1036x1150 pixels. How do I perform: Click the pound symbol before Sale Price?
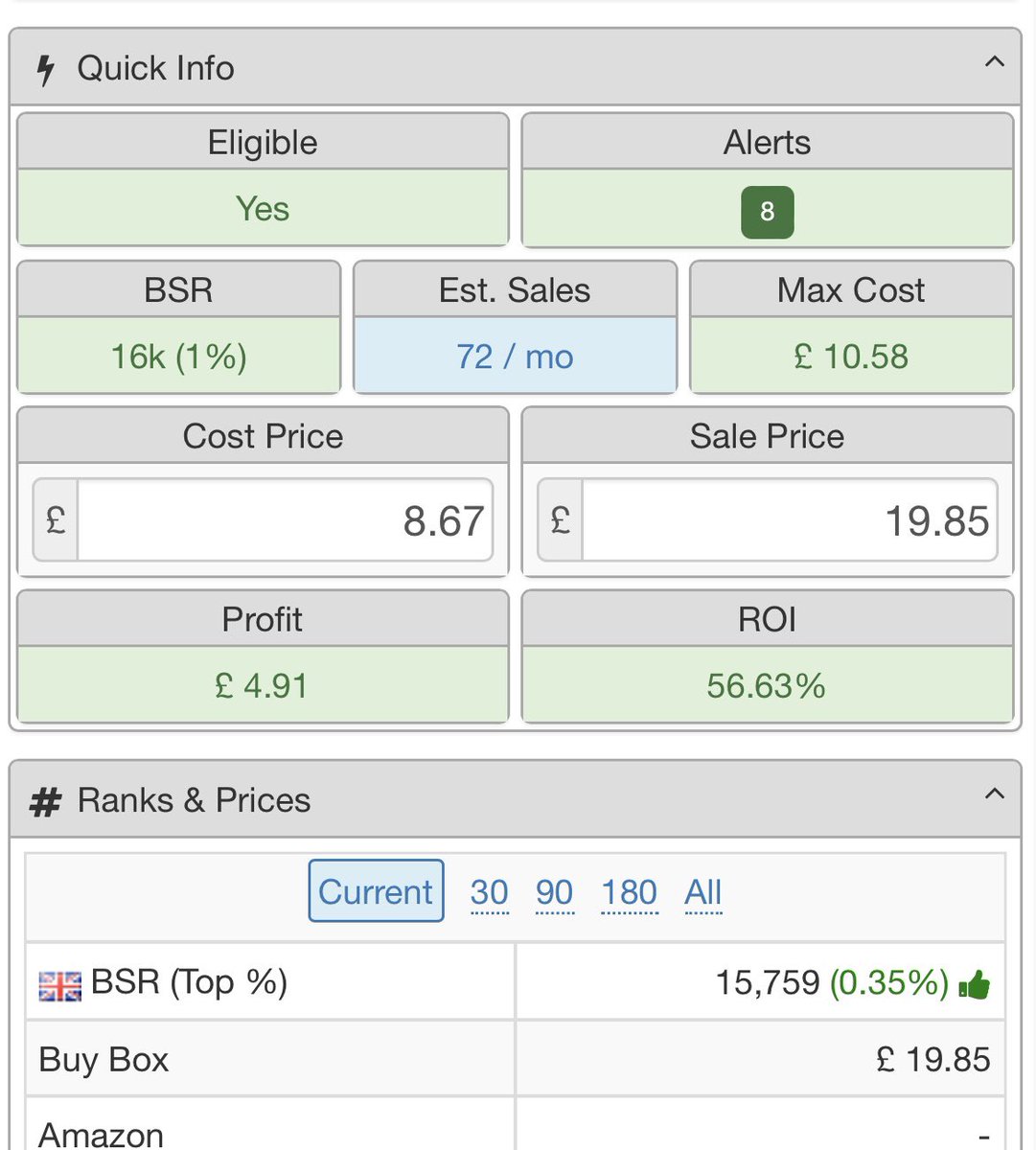point(561,520)
